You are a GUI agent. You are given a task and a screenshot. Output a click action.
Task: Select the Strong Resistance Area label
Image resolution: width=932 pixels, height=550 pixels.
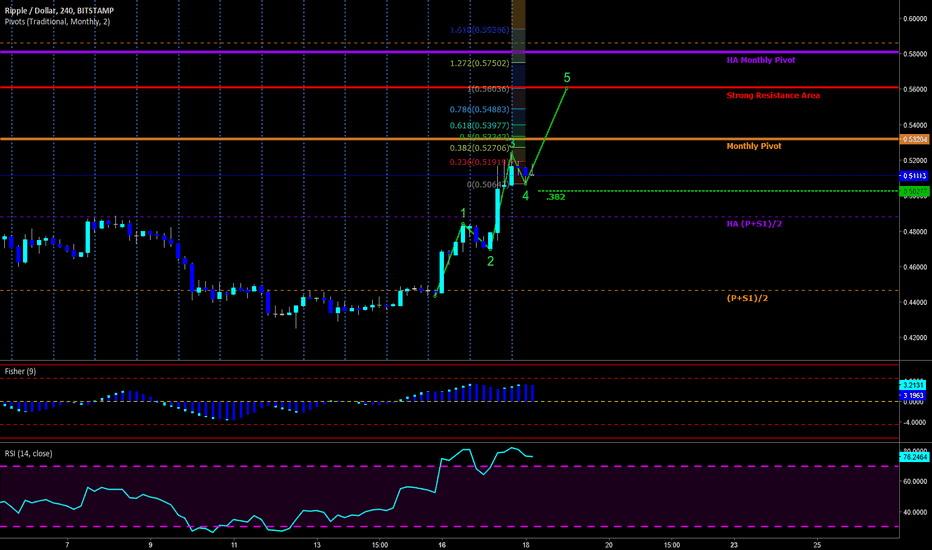pos(773,95)
